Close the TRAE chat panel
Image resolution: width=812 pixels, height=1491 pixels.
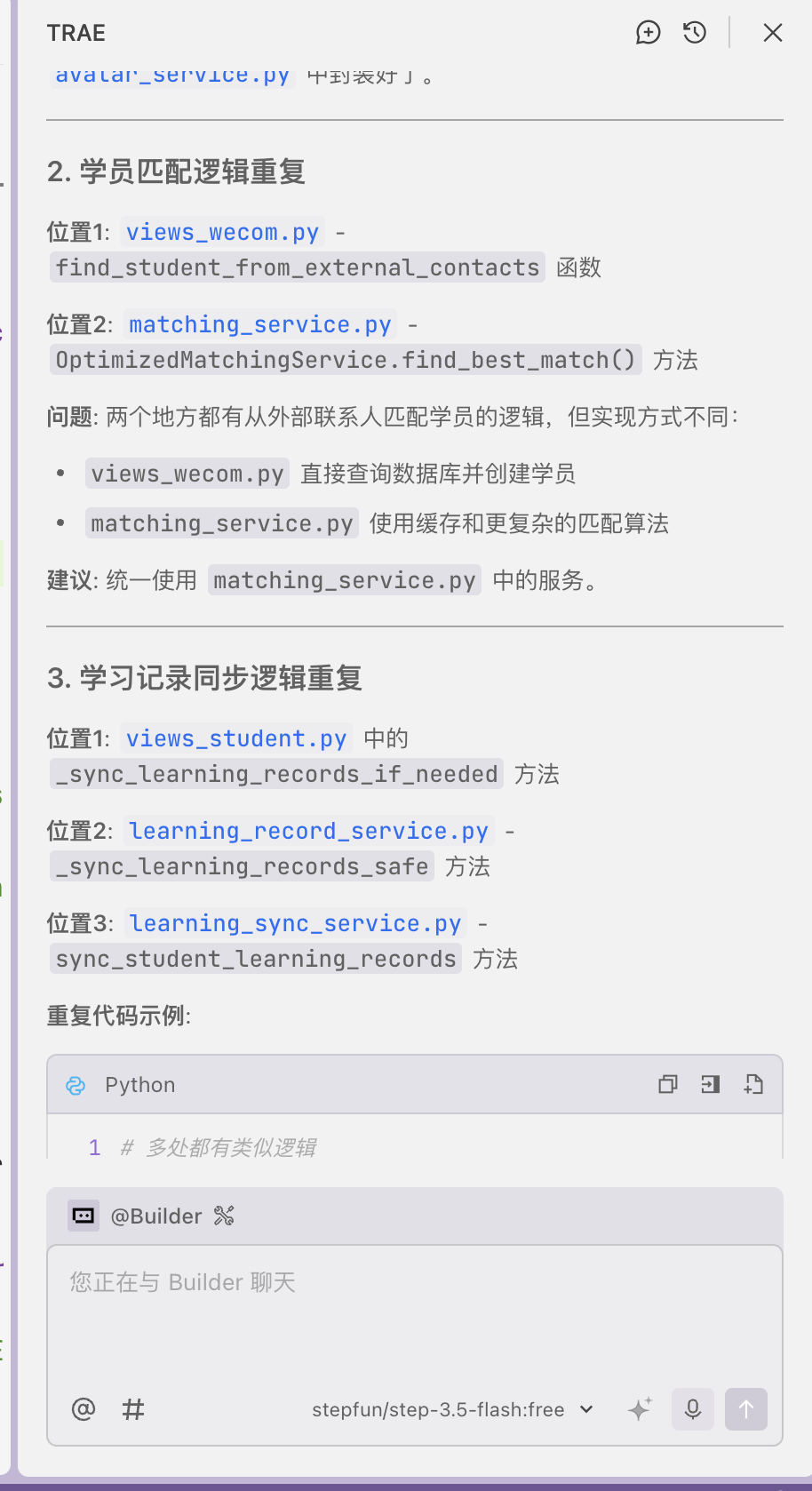(x=773, y=33)
